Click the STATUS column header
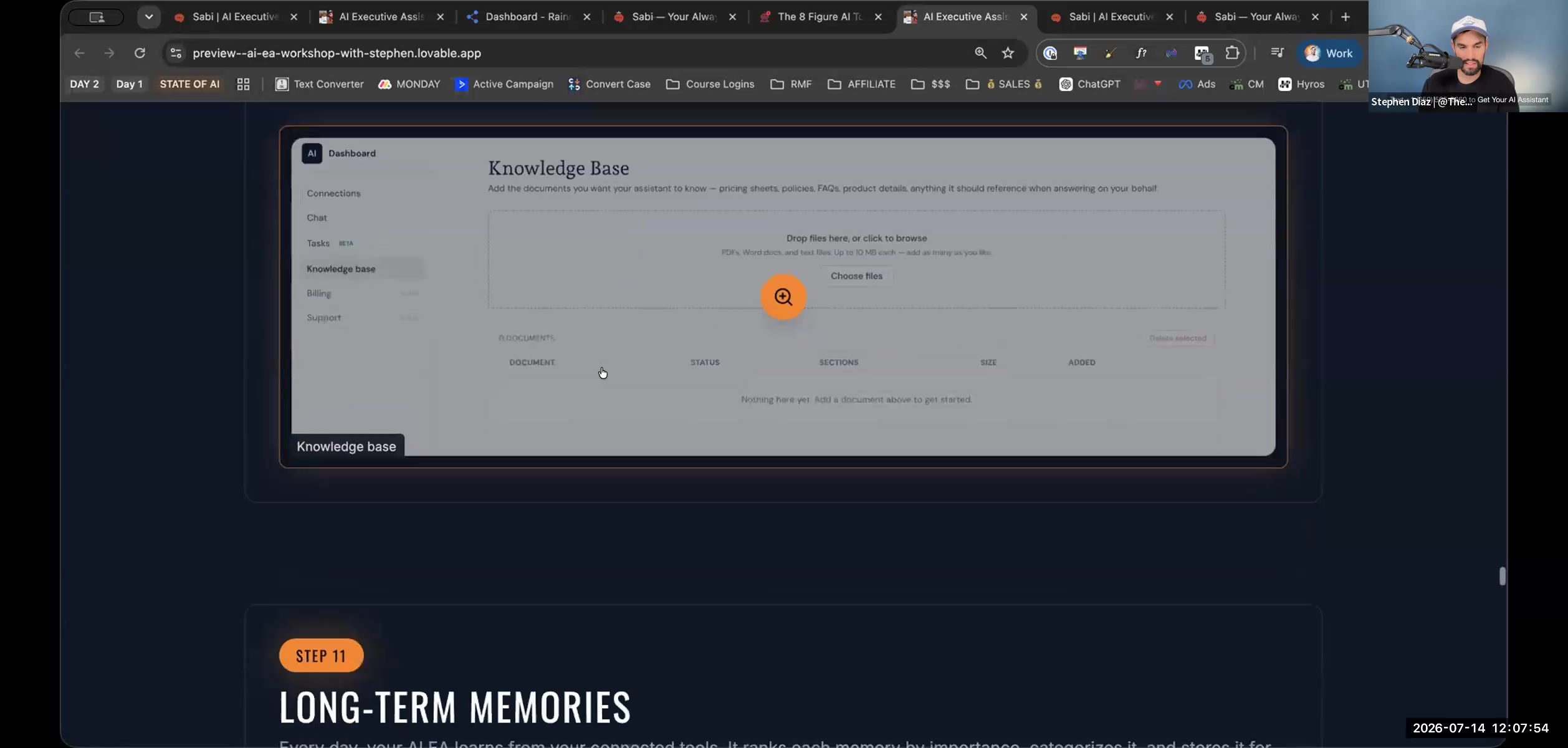 click(x=705, y=362)
